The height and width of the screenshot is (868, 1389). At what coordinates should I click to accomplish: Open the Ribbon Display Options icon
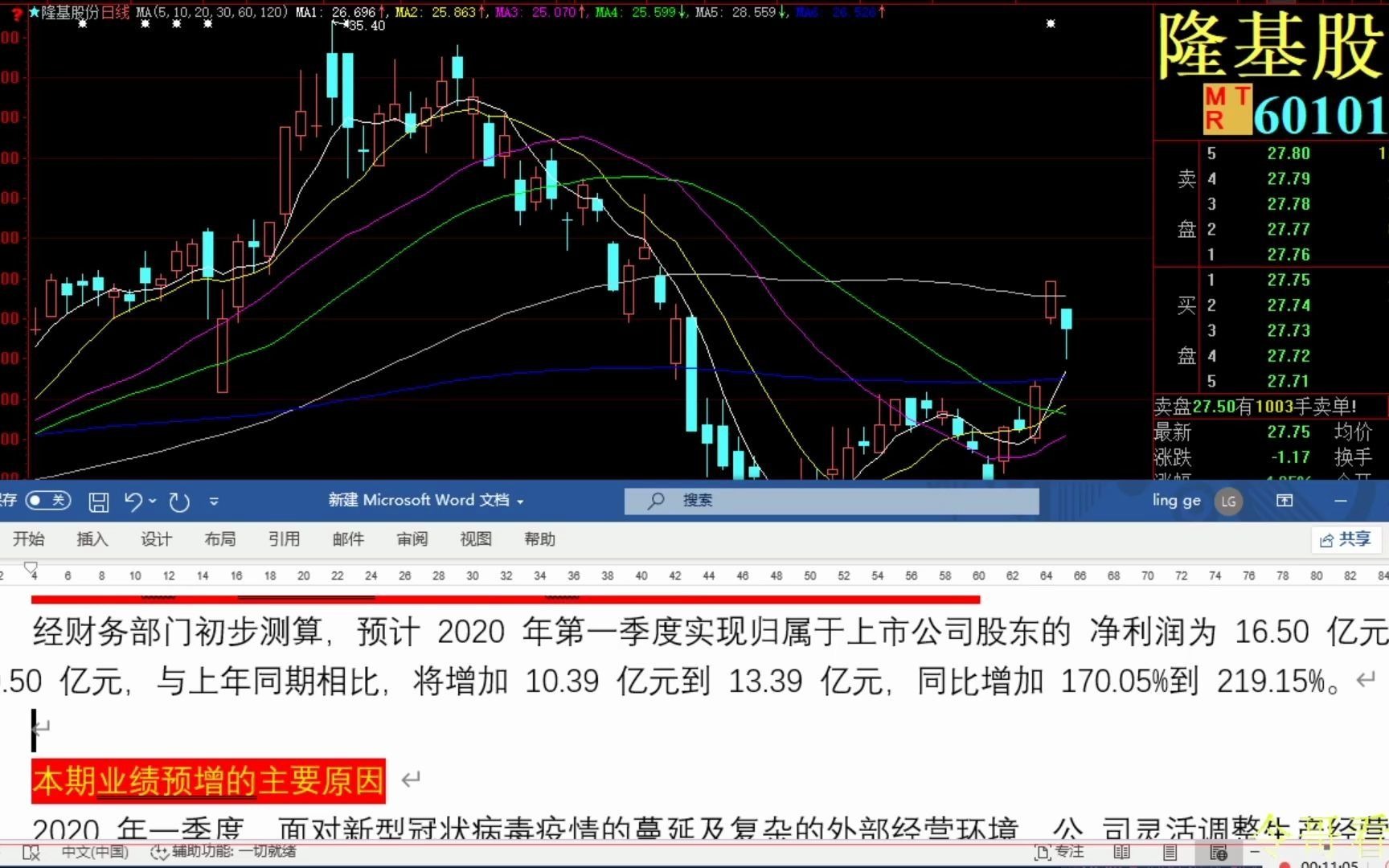click(x=1285, y=501)
